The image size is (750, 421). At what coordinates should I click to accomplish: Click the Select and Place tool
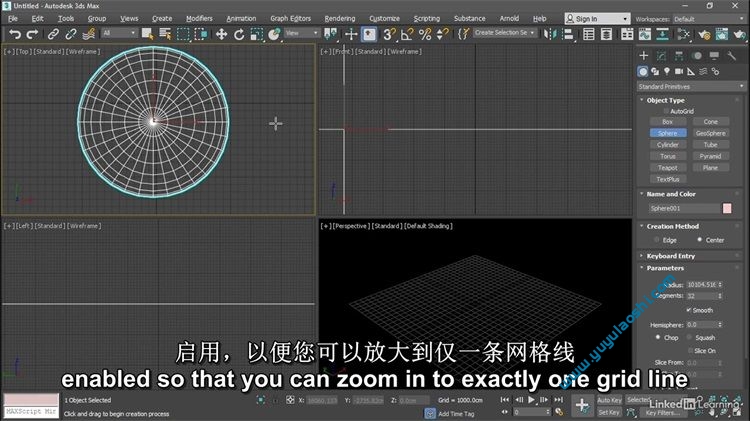[x=274, y=34]
